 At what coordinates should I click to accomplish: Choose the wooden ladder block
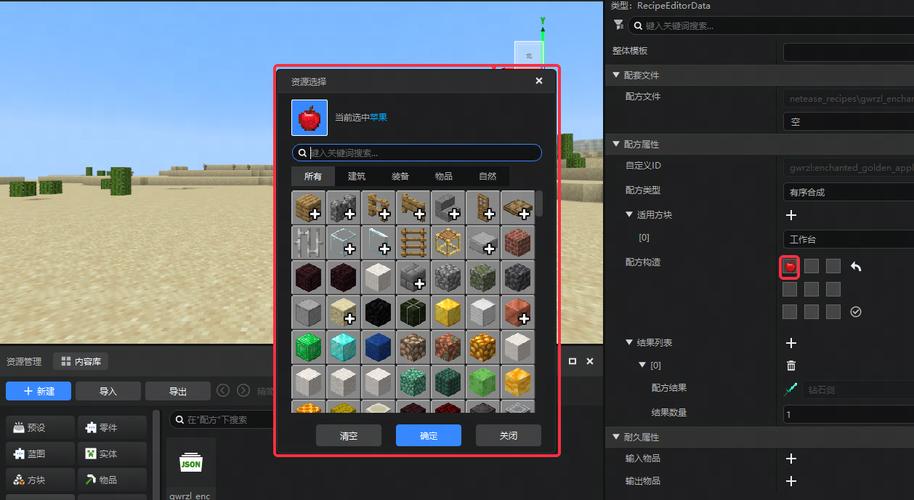click(x=413, y=242)
